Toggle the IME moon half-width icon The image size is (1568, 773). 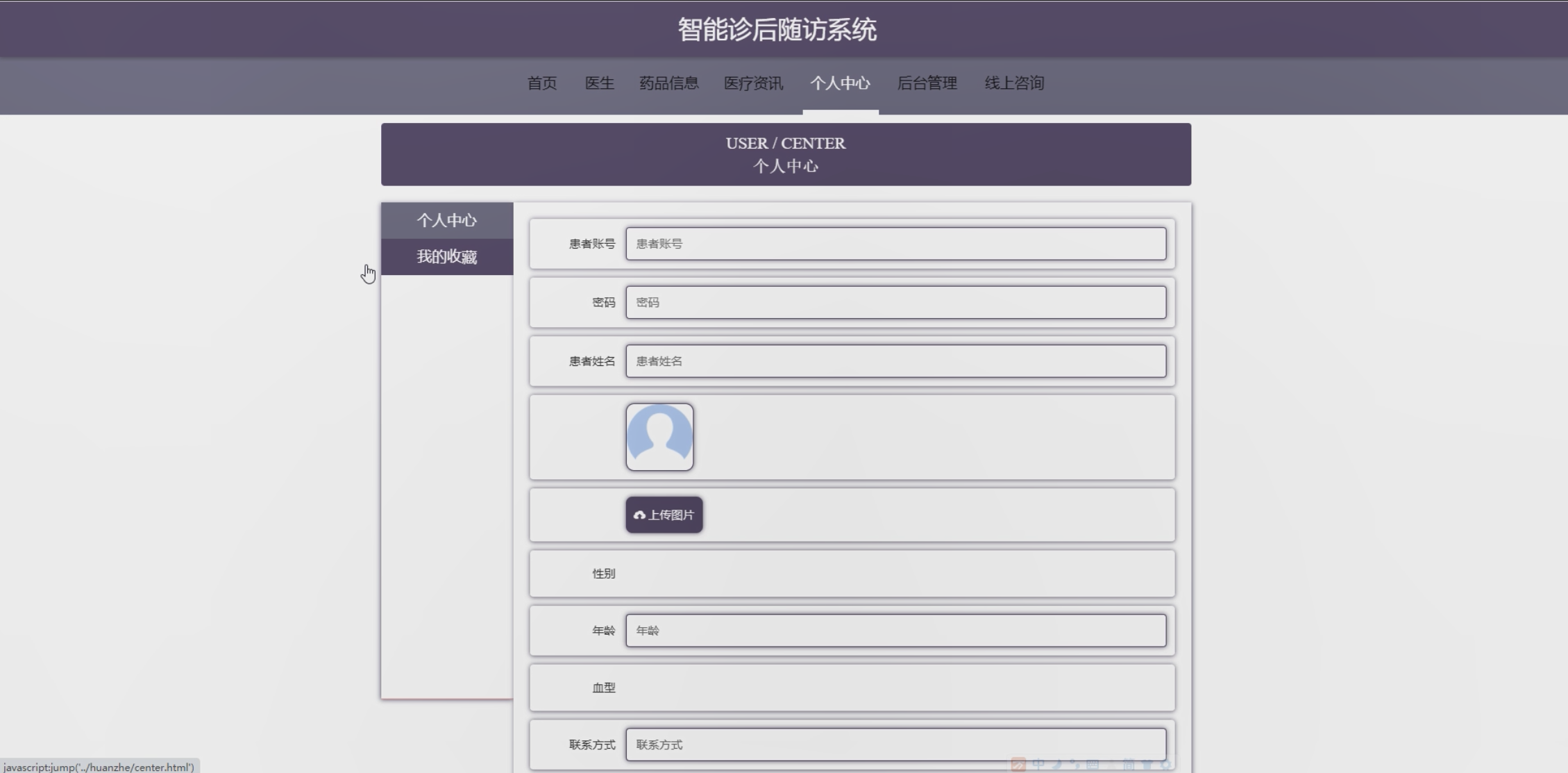1057,764
